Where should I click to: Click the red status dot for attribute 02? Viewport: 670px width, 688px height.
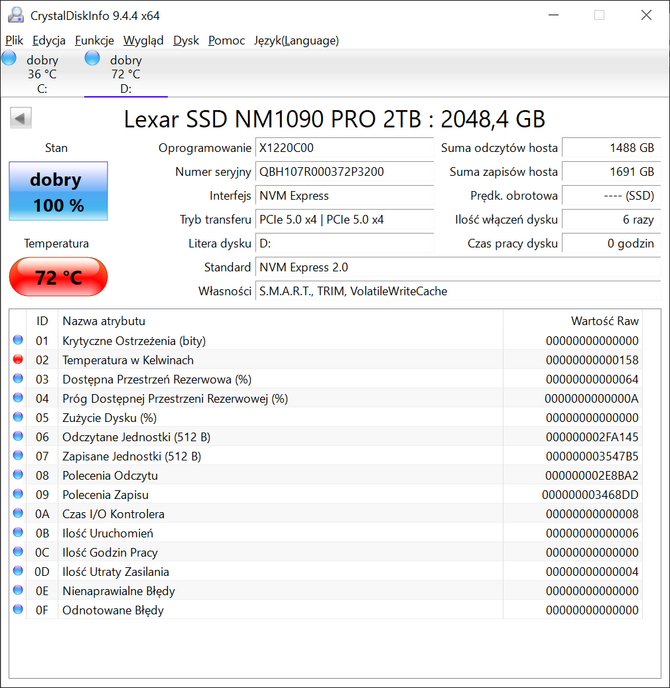[18, 359]
